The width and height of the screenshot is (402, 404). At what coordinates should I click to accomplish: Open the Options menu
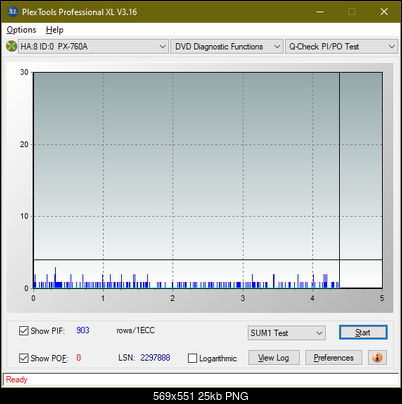(21, 30)
